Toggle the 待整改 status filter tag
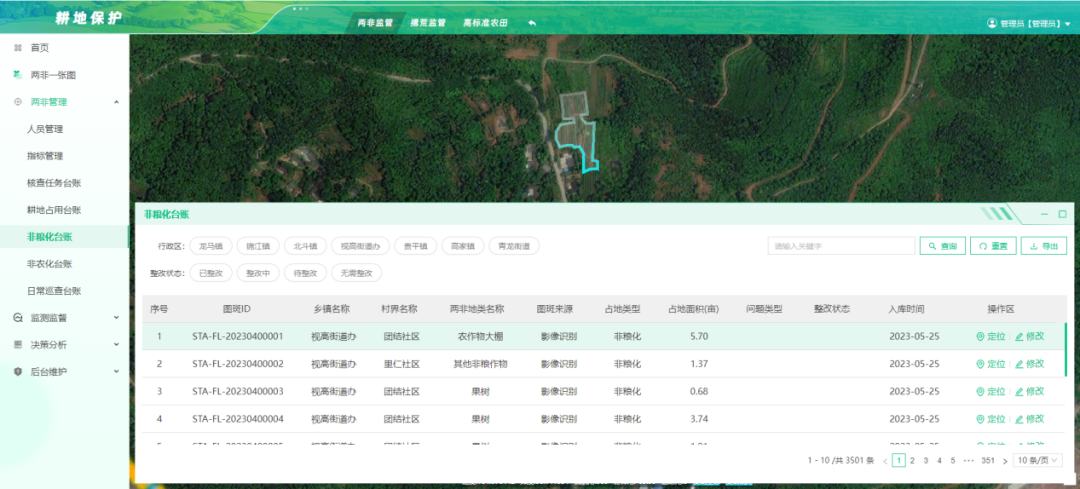 click(x=302, y=273)
